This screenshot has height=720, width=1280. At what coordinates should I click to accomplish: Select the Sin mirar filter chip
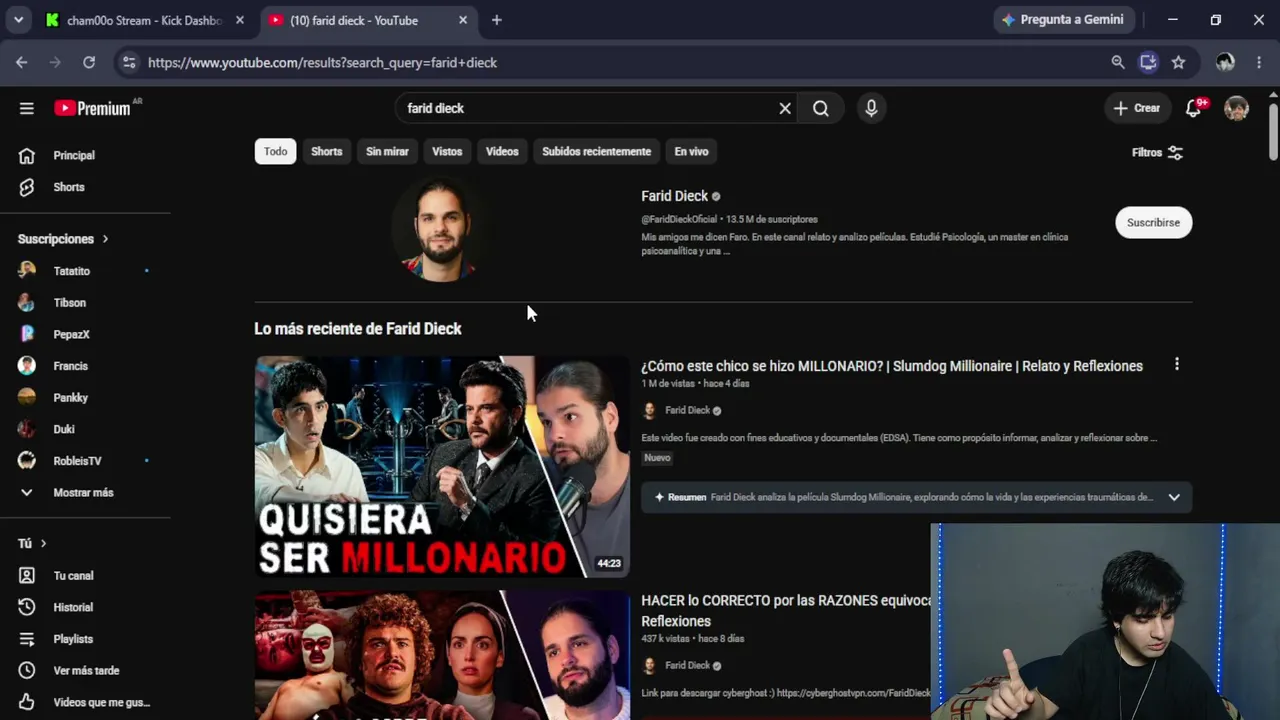click(387, 152)
